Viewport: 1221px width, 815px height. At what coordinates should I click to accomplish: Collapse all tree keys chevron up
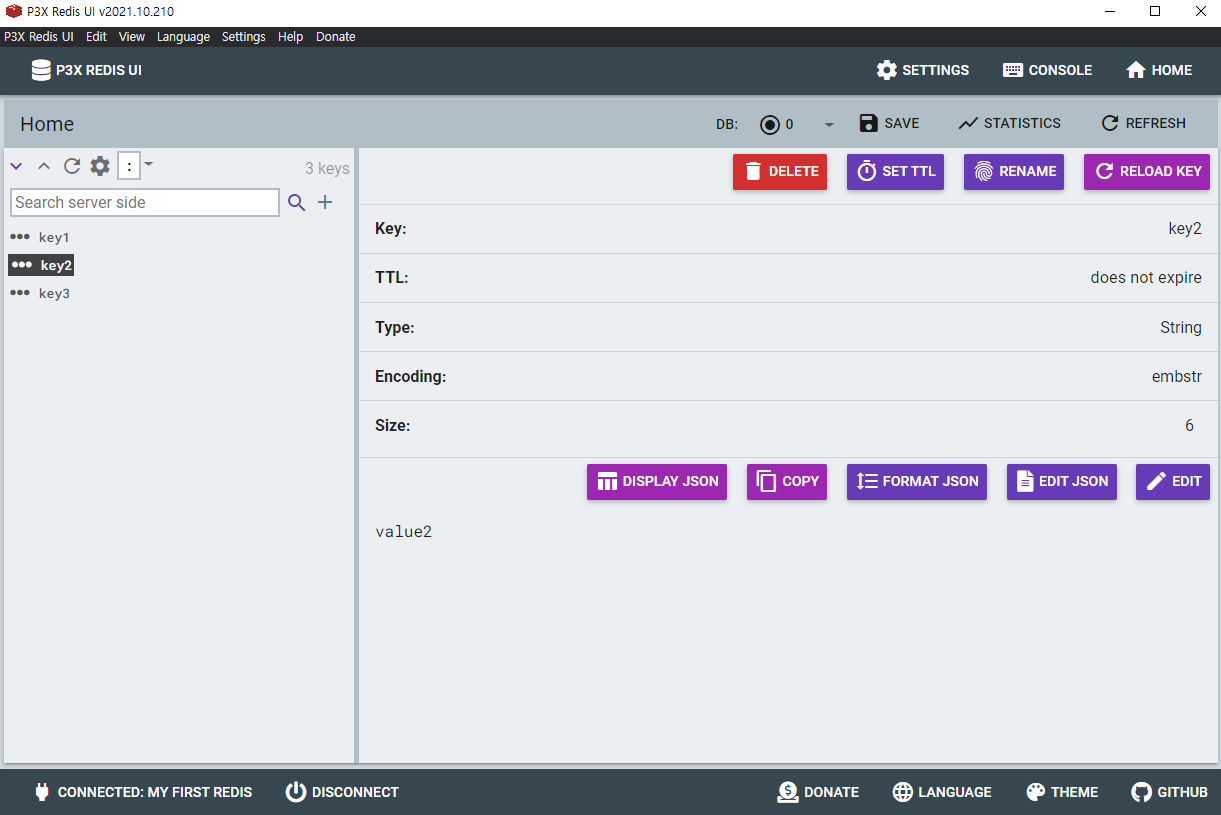pyautogui.click(x=43, y=166)
